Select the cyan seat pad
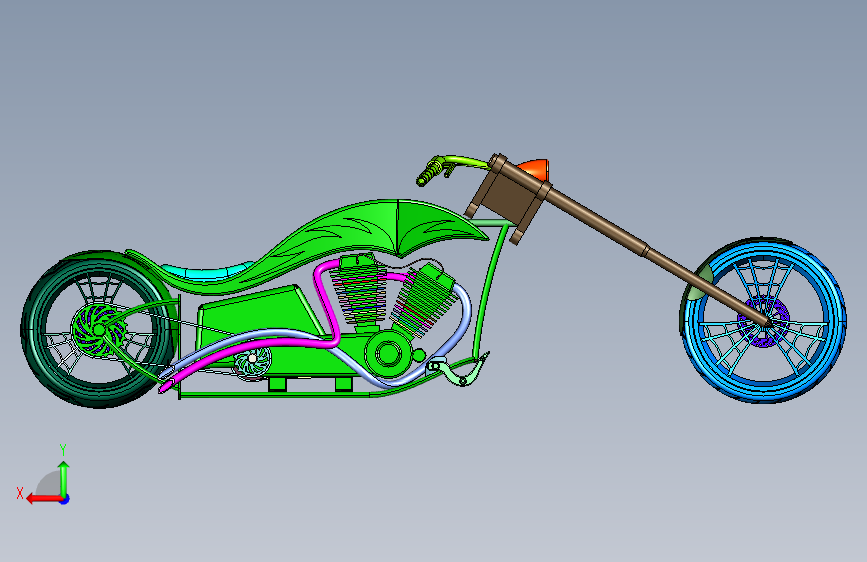Viewport: 867px width, 562px height. pyautogui.click(x=205, y=272)
